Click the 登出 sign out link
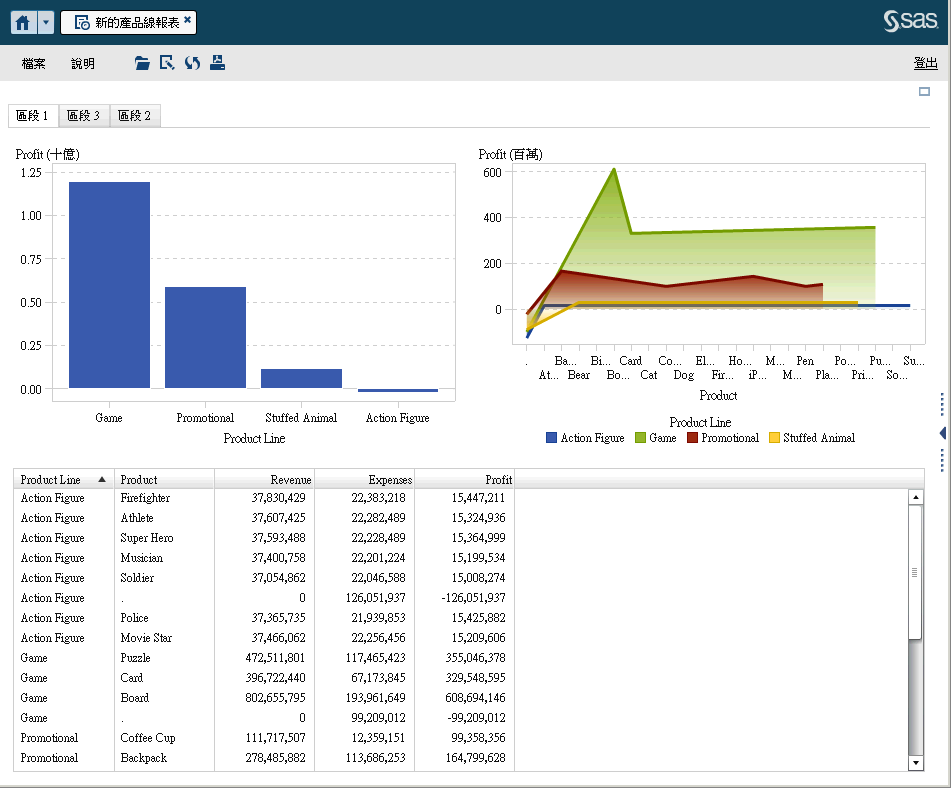Image resolution: width=951 pixels, height=788 pixels. click(925, 64)
